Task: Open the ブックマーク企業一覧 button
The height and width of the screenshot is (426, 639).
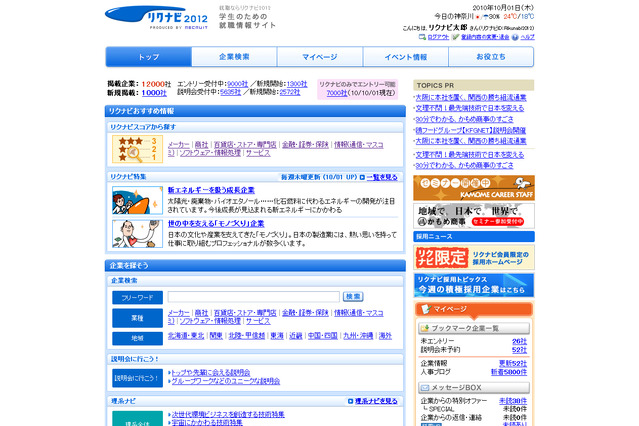Action: click(x=474, y=328)
